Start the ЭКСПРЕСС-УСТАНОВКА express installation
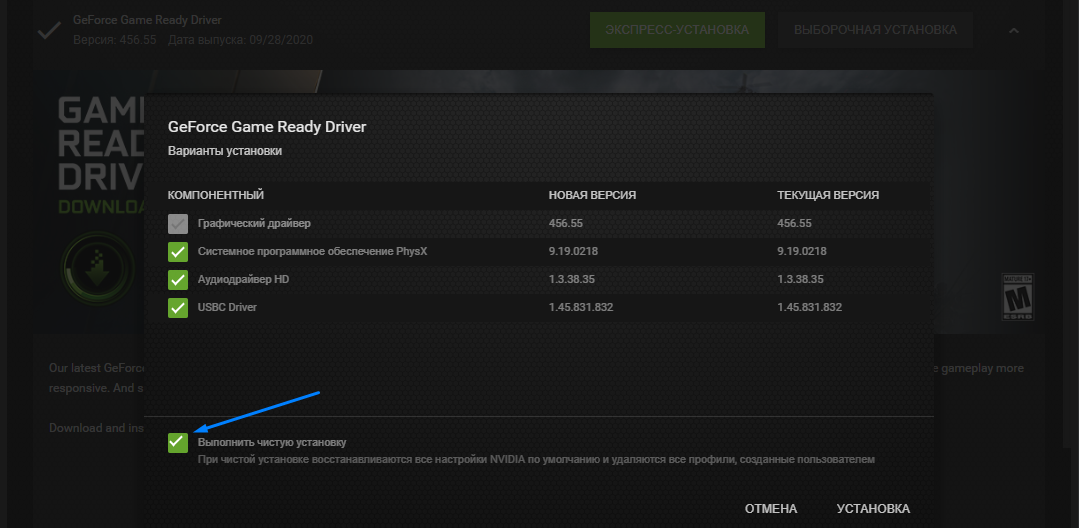The image size is (1079, 528). click(677, 30)
